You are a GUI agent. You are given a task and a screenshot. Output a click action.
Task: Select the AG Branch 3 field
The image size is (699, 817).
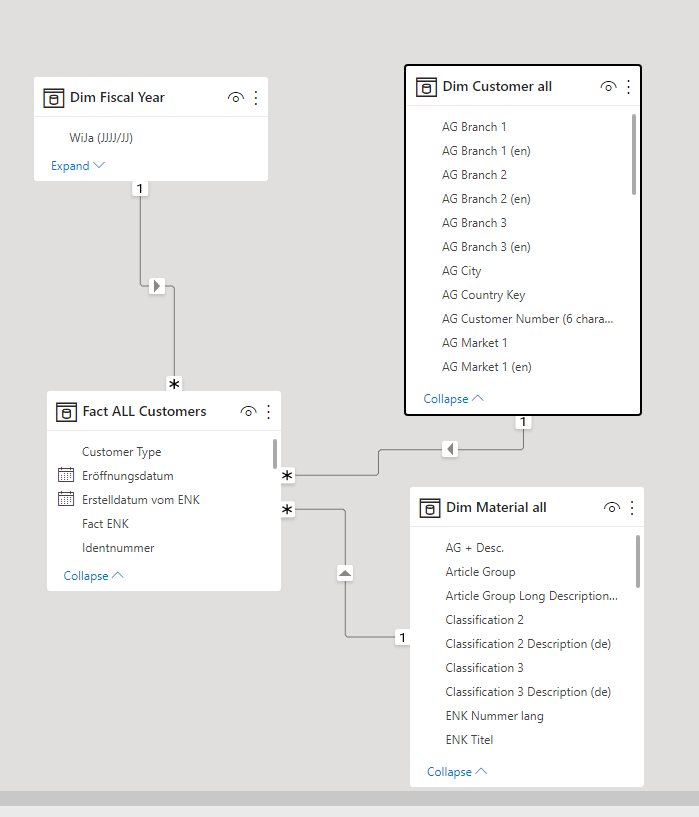pyautogui.click(x=474, y=222)
